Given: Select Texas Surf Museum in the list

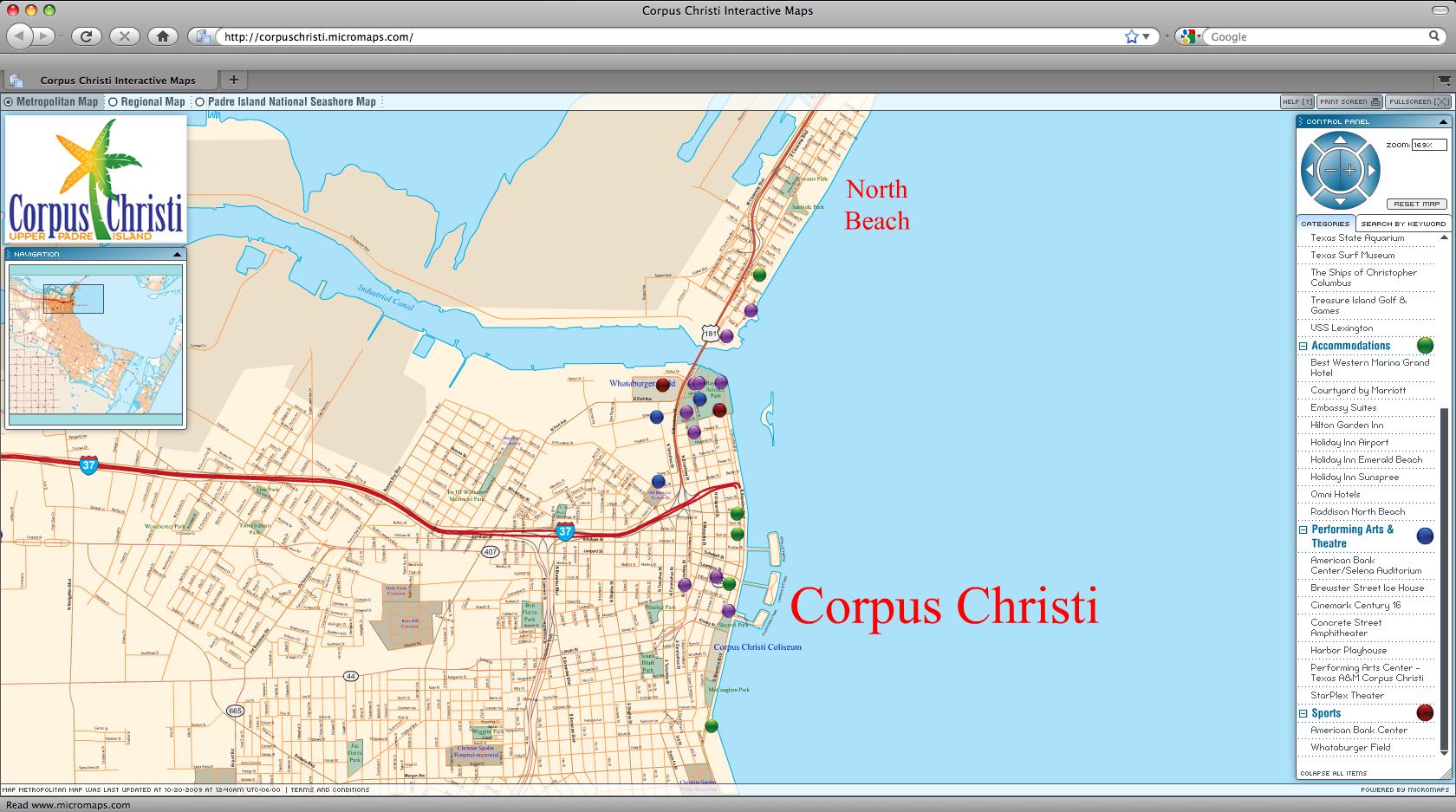Looking at the screenshot, I should click(1353, 255).
